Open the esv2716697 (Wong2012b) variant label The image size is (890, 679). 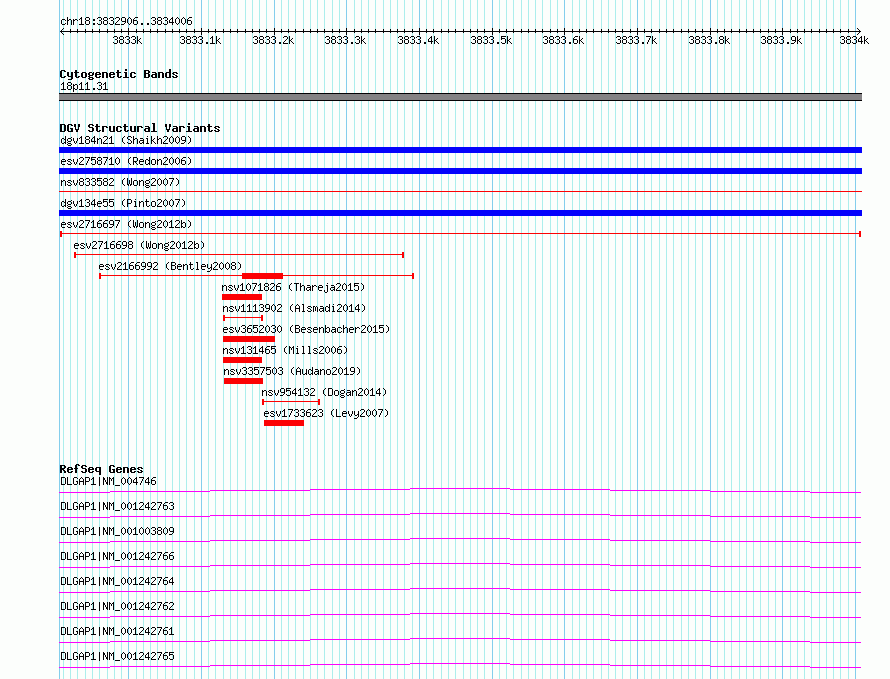pyautogui.click(x=126, y=224)
